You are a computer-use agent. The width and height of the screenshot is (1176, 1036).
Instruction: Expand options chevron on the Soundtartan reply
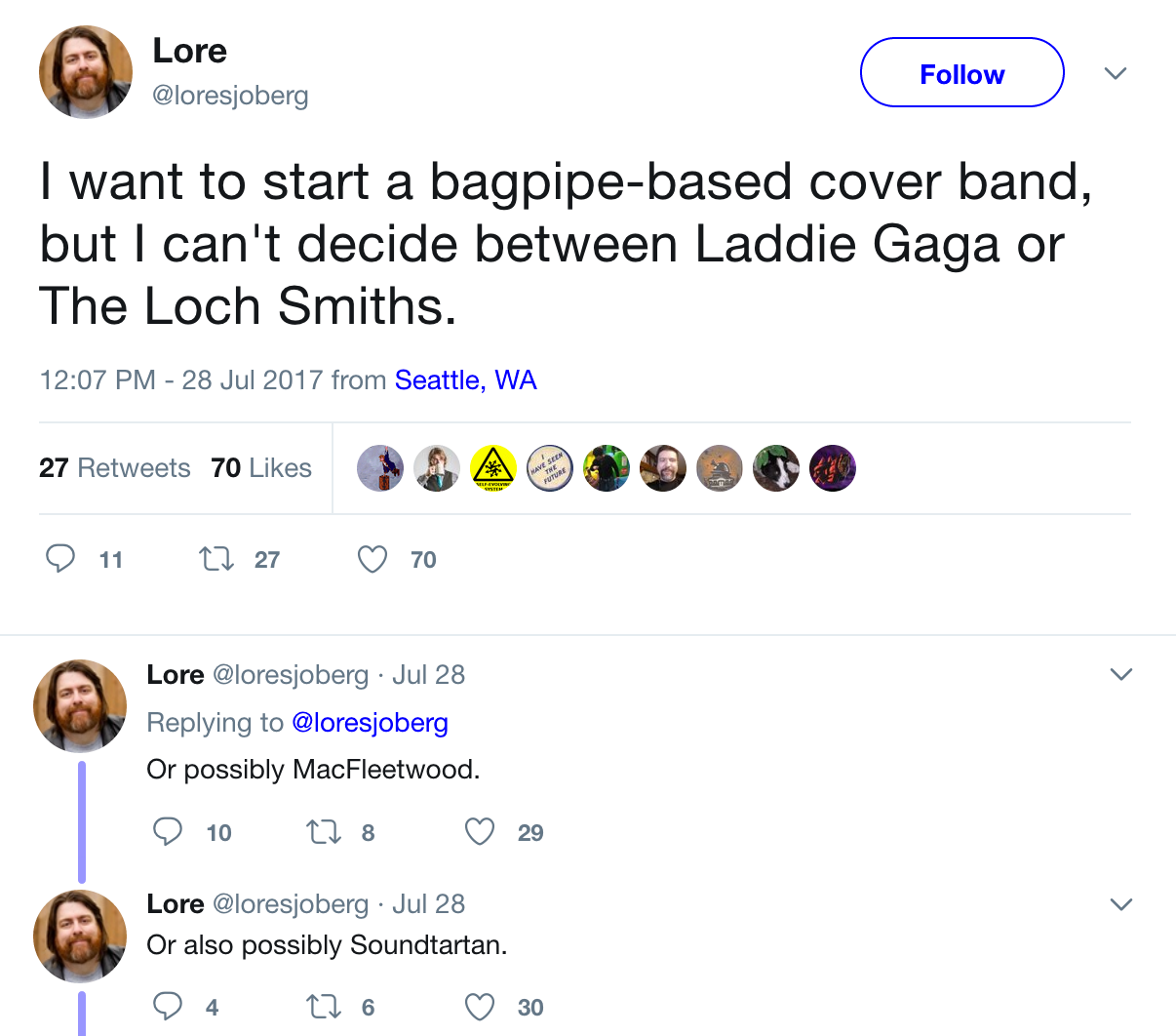[1121, 904]
